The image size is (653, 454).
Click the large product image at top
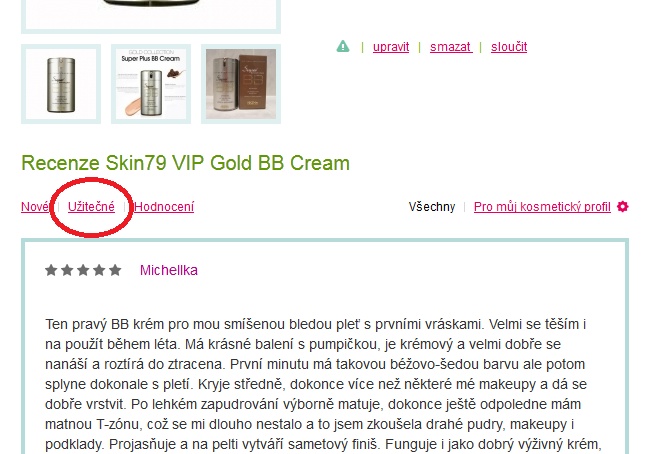(151, 14)
